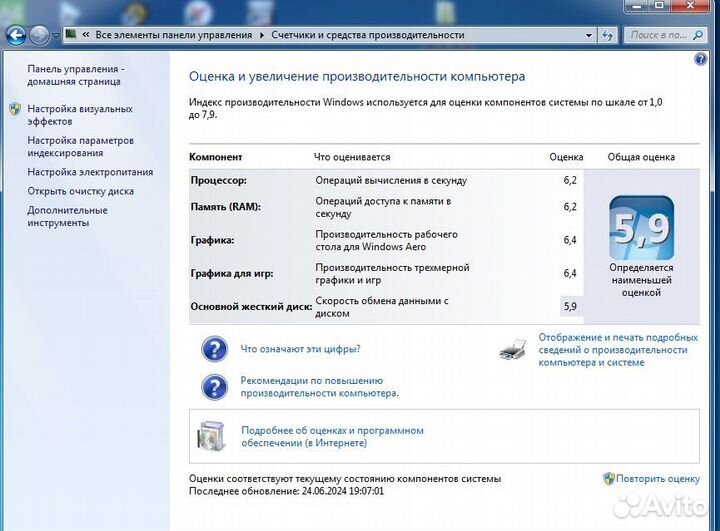Screen dimensions: 720x531
Task: Open 'Подробнее об оценках и программном обеспечении' link
Action: pyautogui.click(x=332, y=436)
